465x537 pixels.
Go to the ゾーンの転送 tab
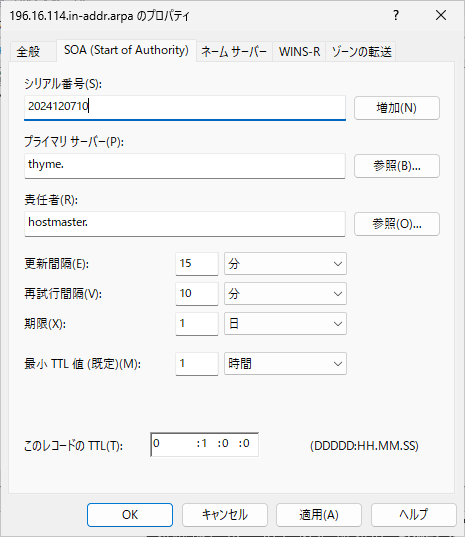(x=361, y=52)
